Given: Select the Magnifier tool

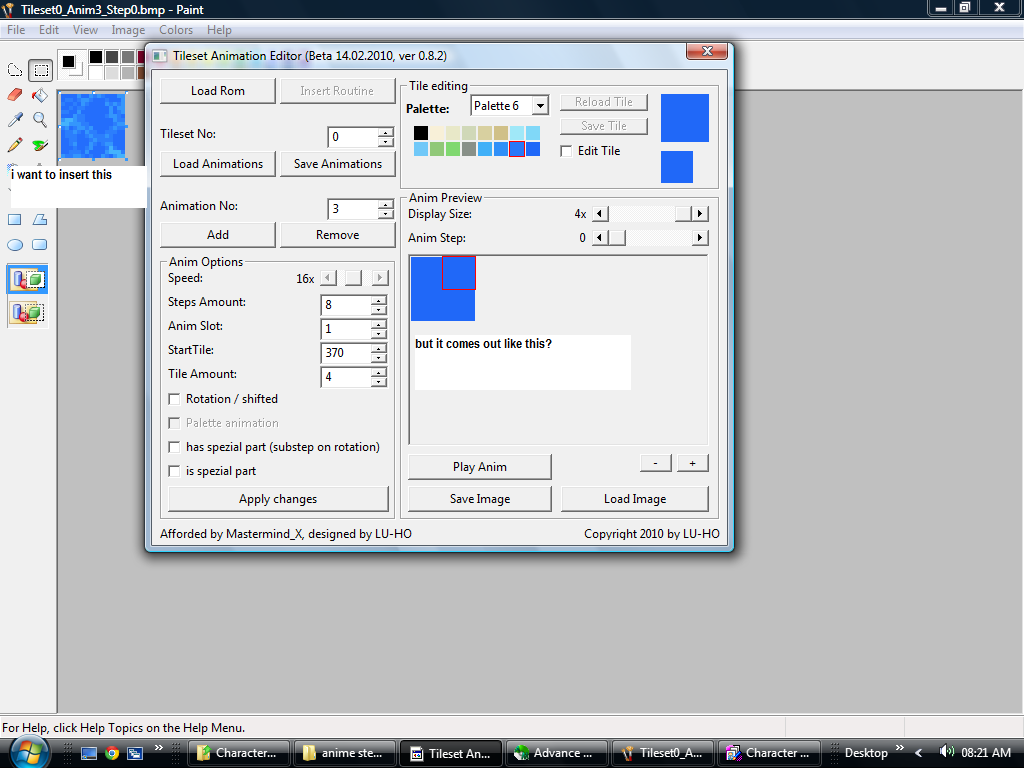Looking at the screenshot, I should (x=40, y=120).
